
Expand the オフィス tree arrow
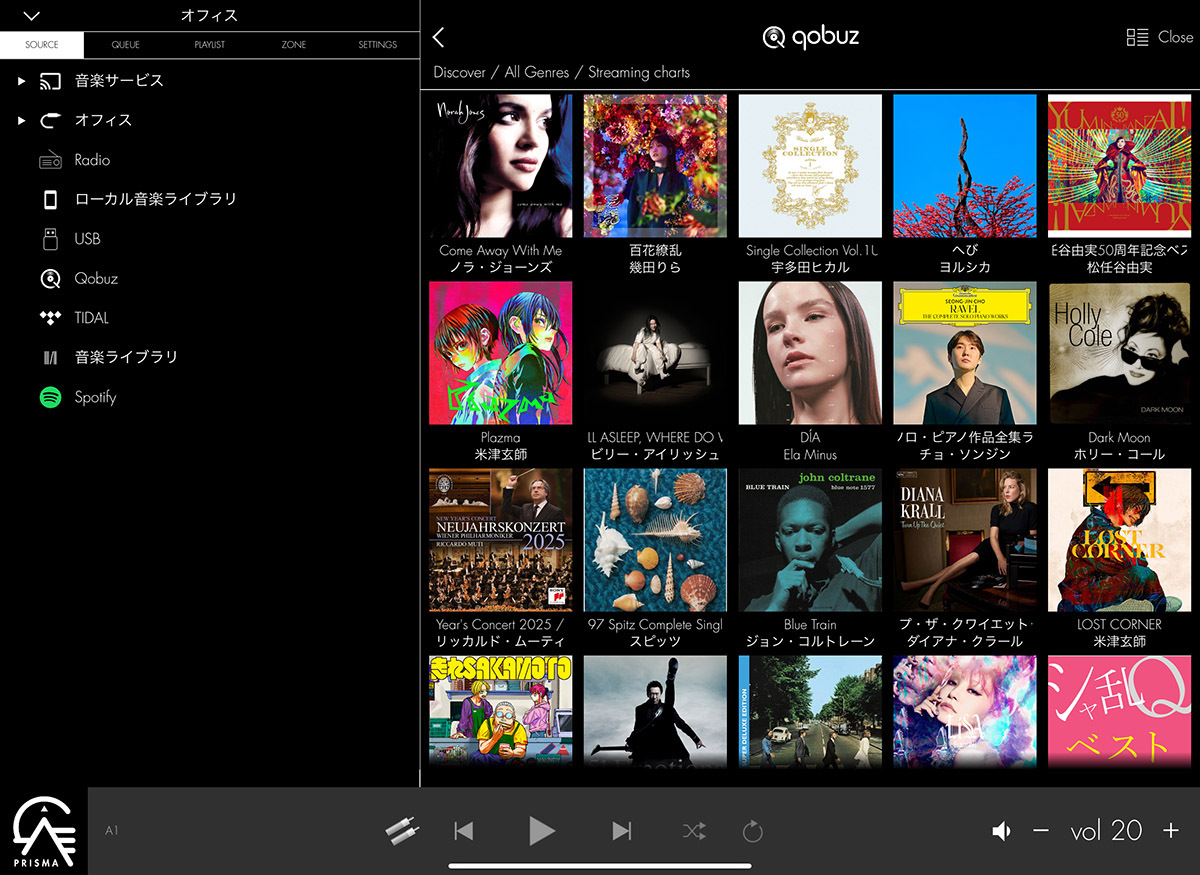click(22, 120)
